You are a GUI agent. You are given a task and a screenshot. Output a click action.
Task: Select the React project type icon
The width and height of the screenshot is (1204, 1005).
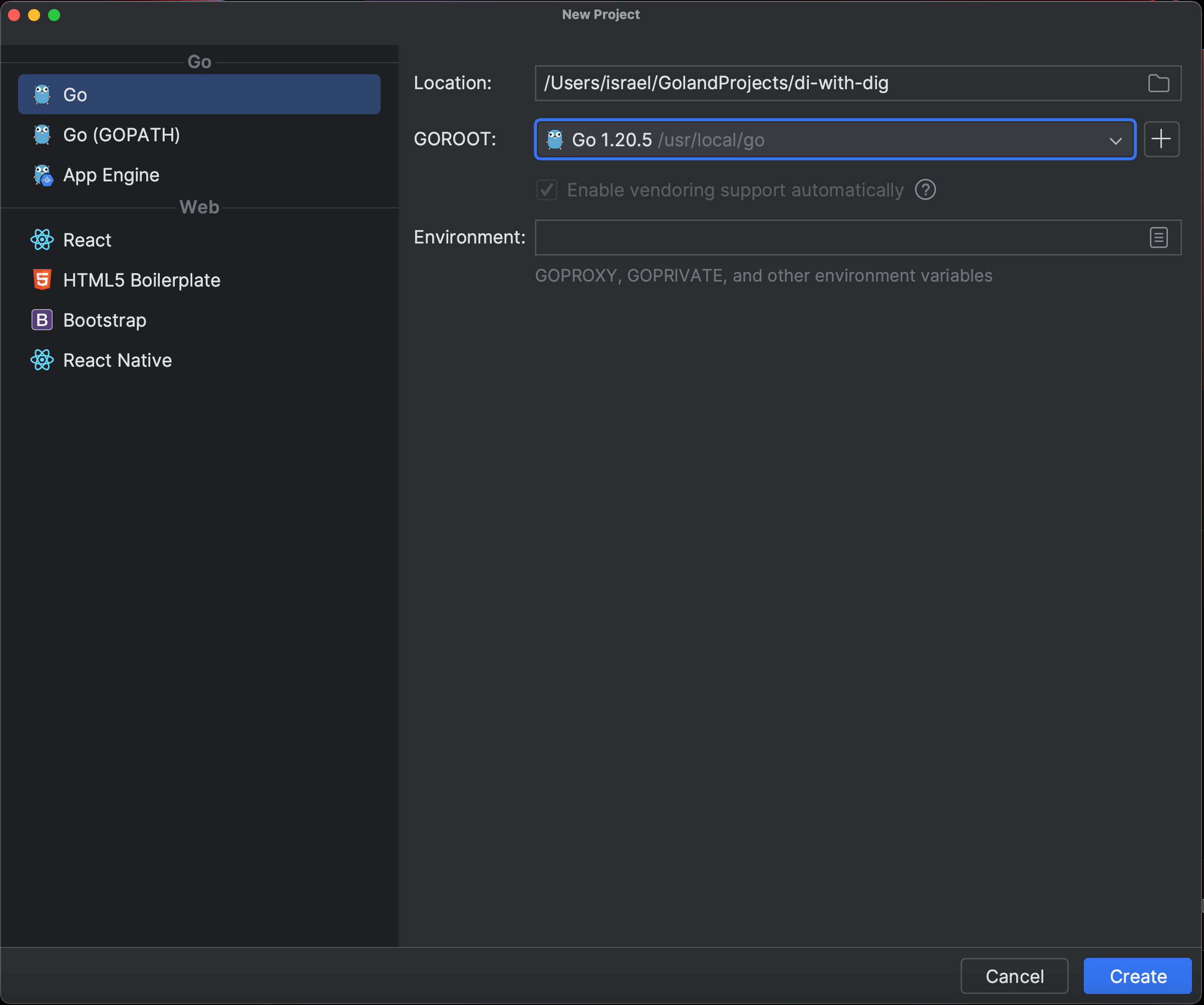tap(42, 240)
